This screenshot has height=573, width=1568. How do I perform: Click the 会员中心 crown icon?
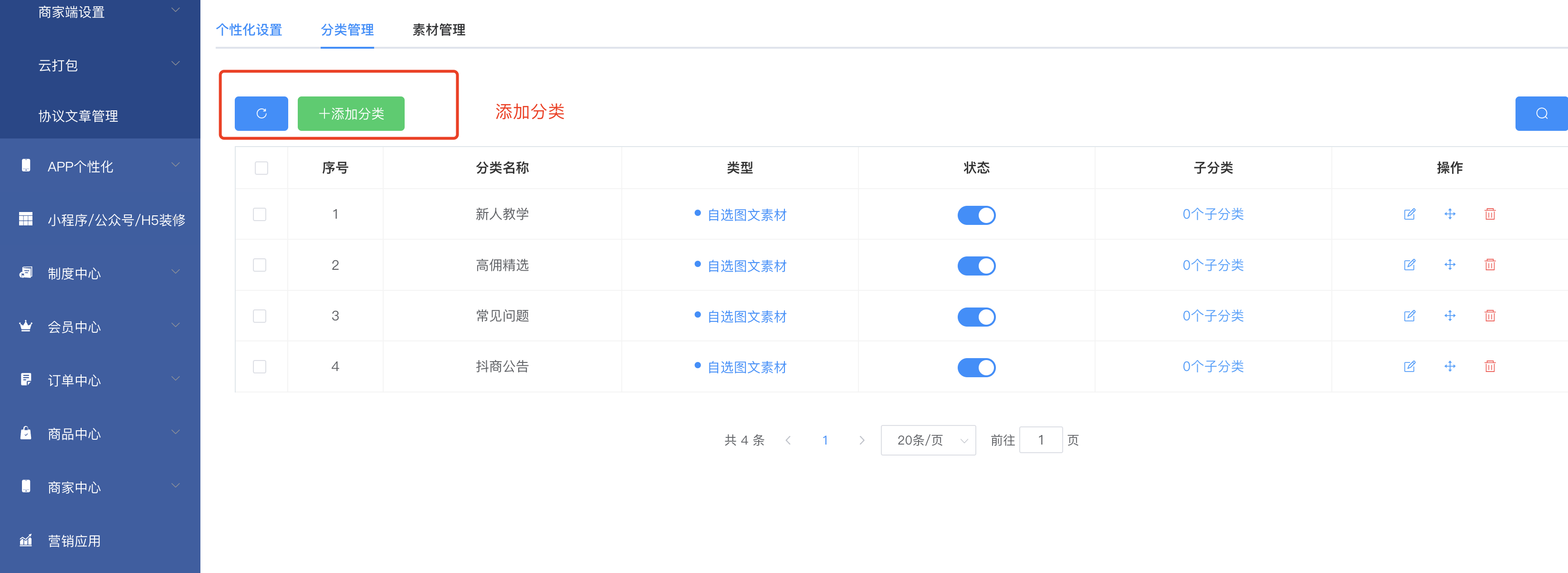click(26, 326)
